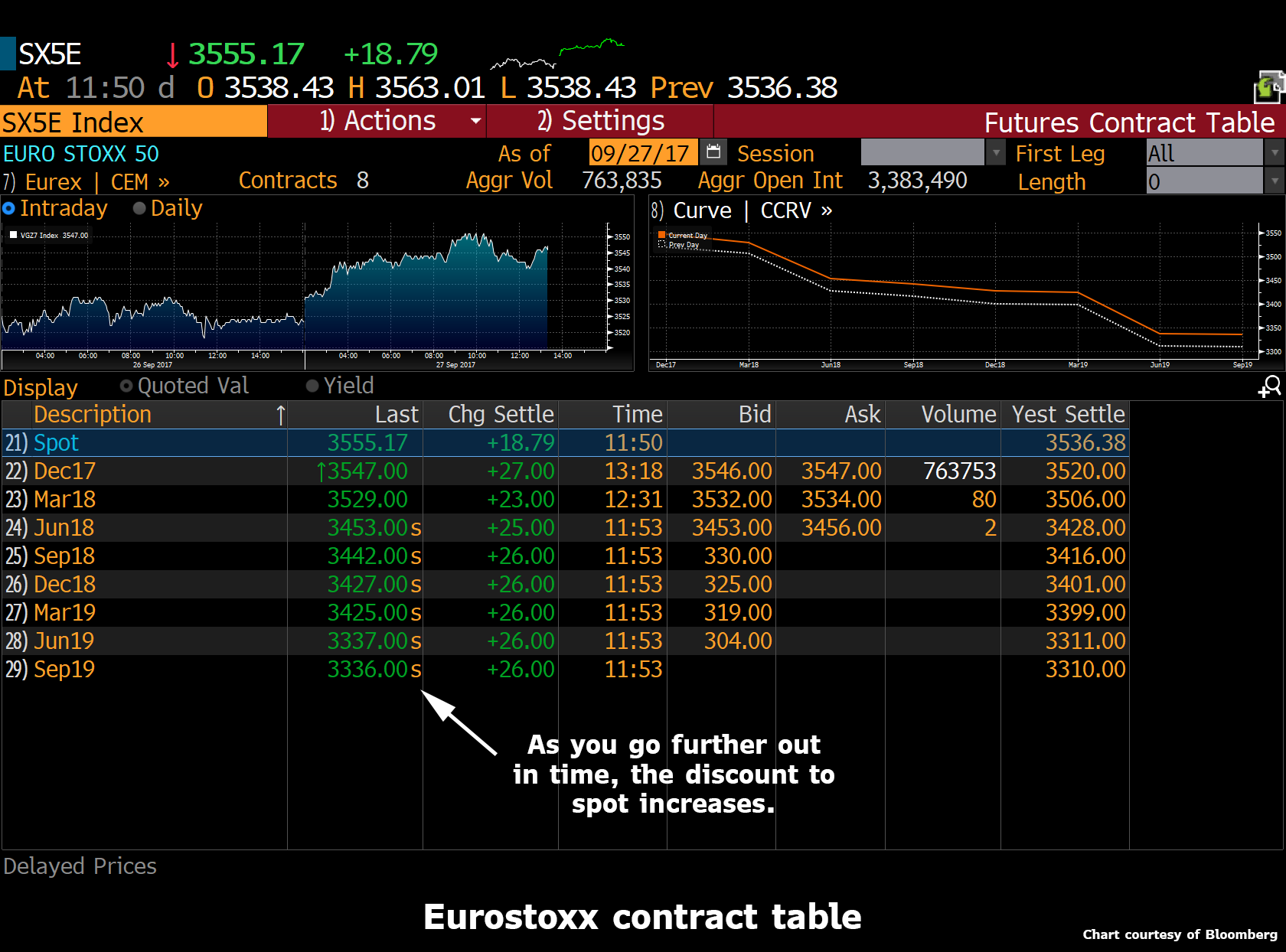Screen dimensions: 1286x952
Task: Select the Sep18 contract row
Action: coord(565,556)
